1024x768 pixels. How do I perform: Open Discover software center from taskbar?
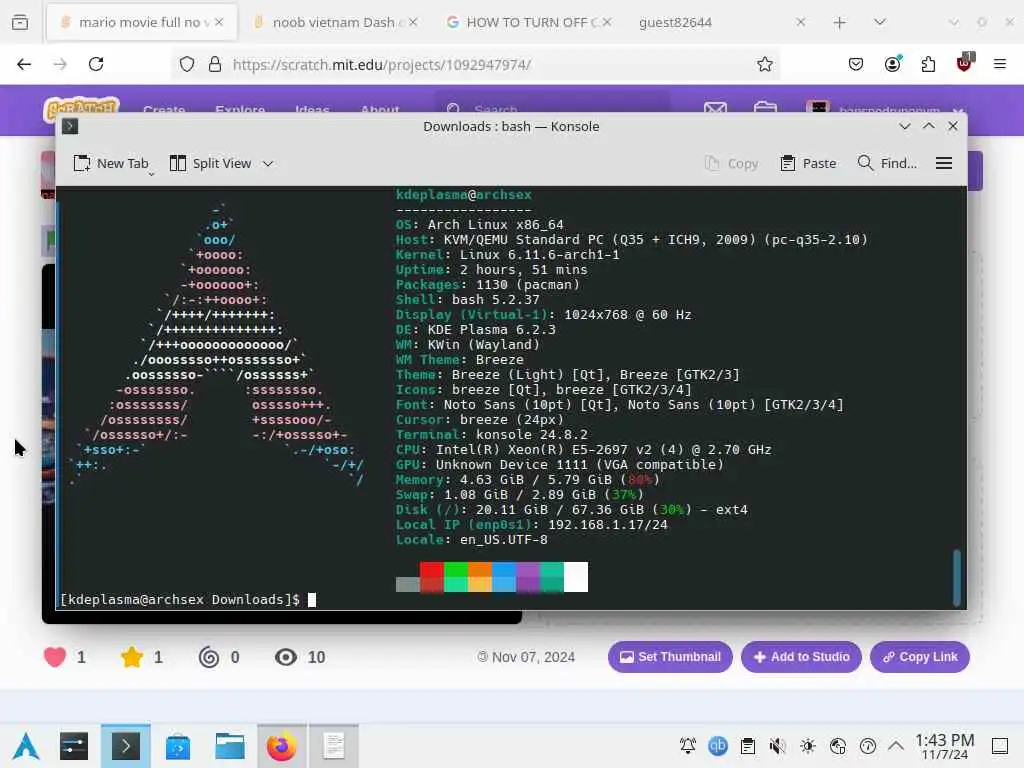tap(178, 746)
